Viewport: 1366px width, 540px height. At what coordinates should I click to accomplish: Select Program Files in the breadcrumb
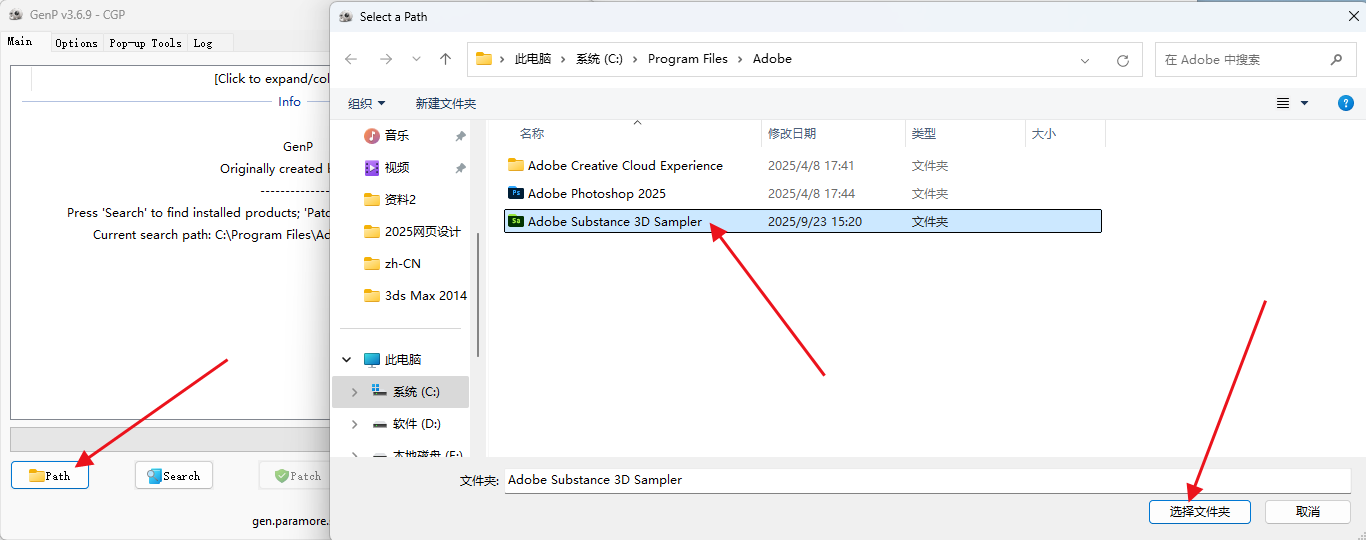pyautogui.click(x=688, y=59)
